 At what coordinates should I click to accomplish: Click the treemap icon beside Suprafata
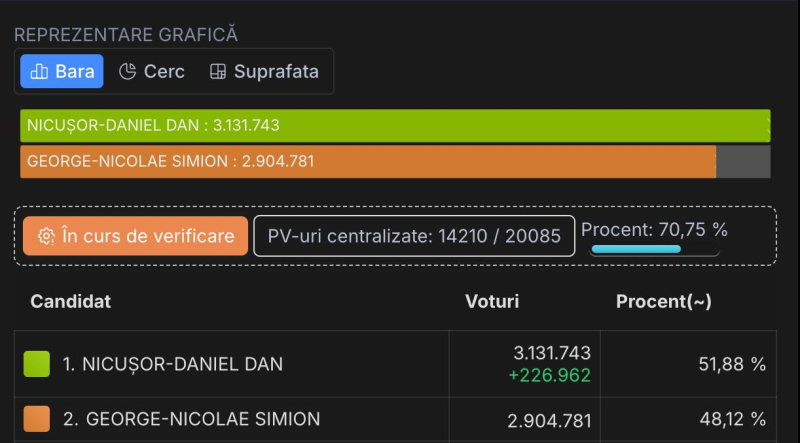tap(218, 71)
